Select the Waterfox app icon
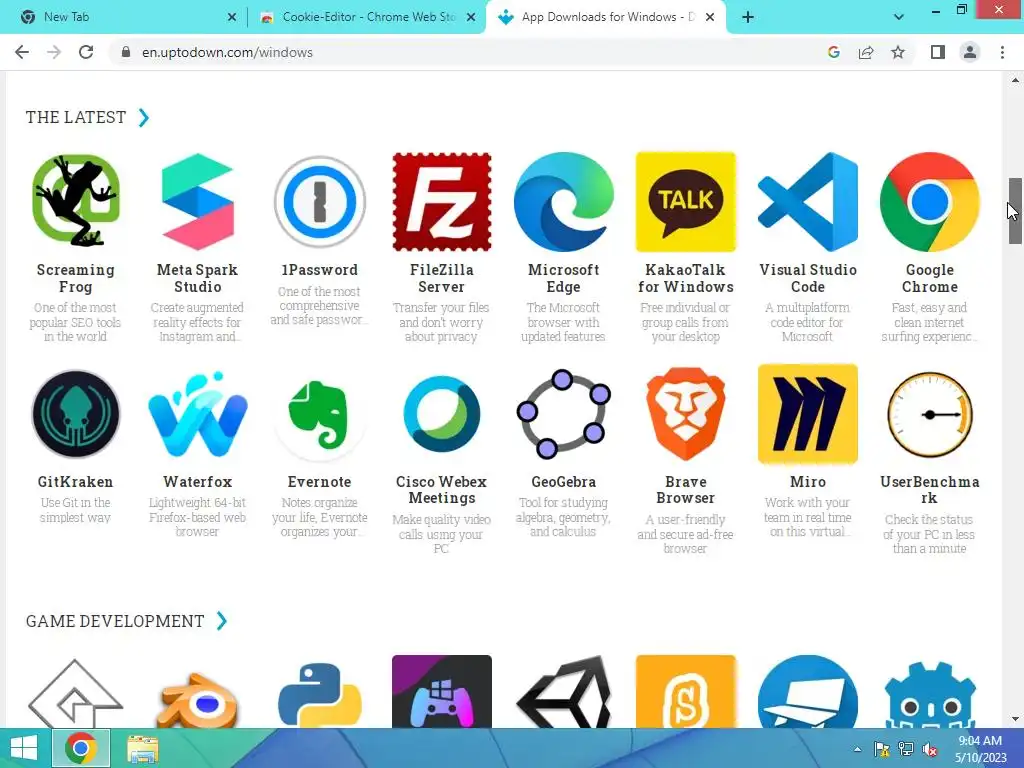1024x768 pixels. (x=197, y=414)
